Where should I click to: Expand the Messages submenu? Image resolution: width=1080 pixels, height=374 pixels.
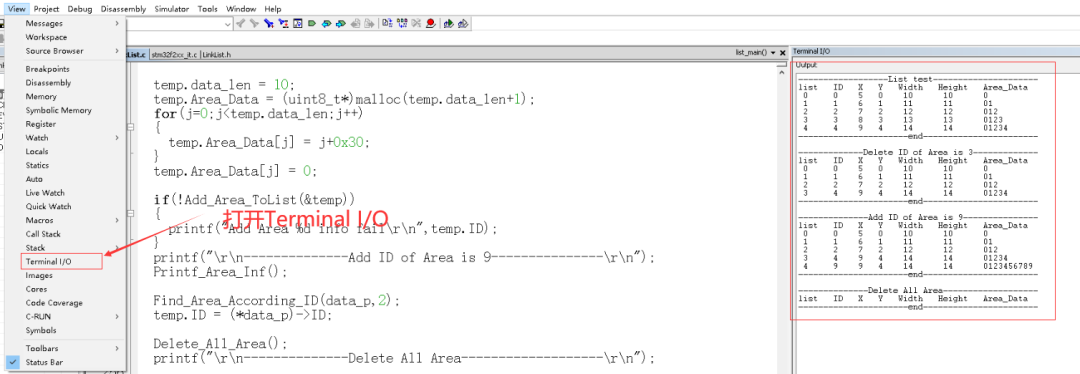coord(65,23)
